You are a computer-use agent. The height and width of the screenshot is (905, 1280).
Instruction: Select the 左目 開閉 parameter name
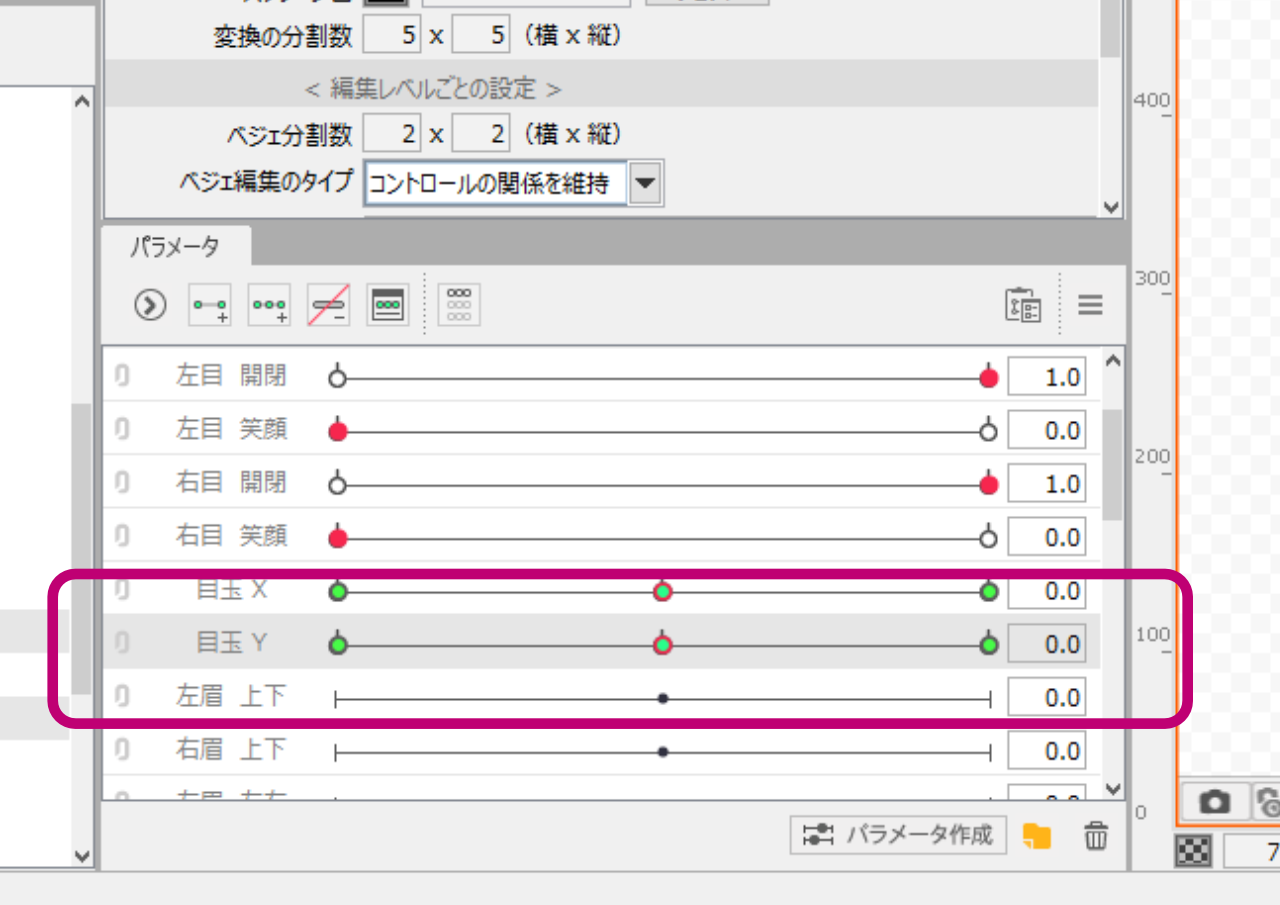pos(231,376)
